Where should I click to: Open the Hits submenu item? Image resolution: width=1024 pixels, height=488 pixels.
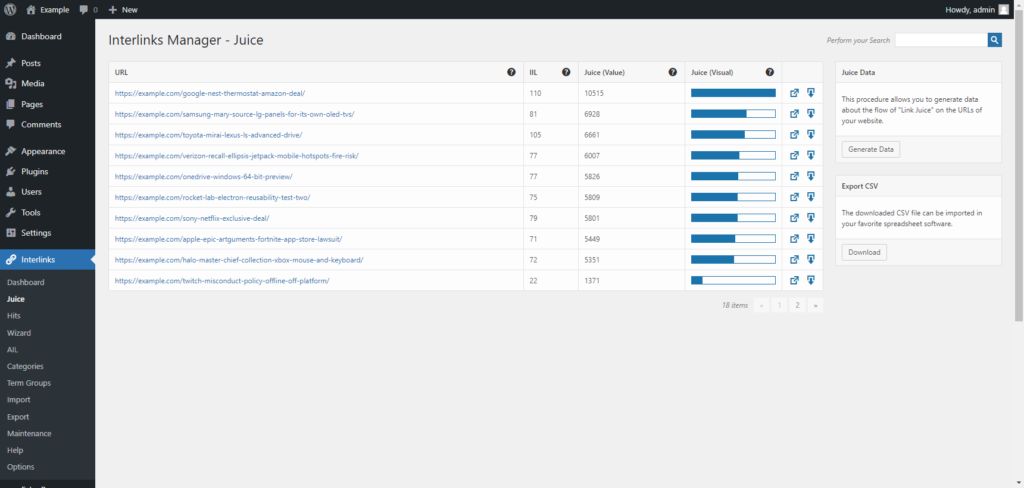pos(14,316)
